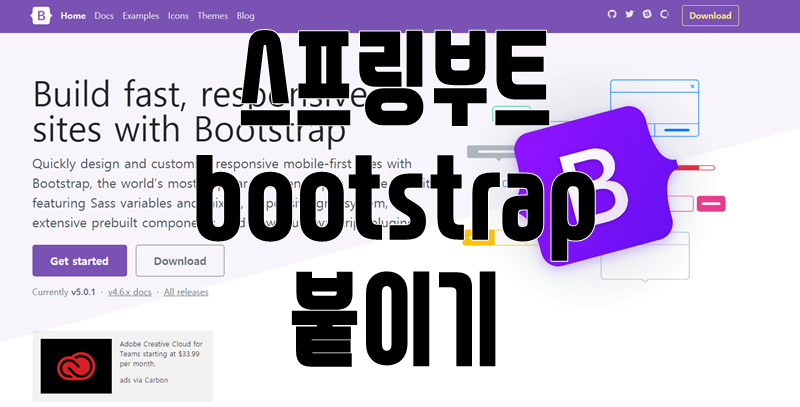Click the outlined Download button beside Get started

click(x=180, y=261)
